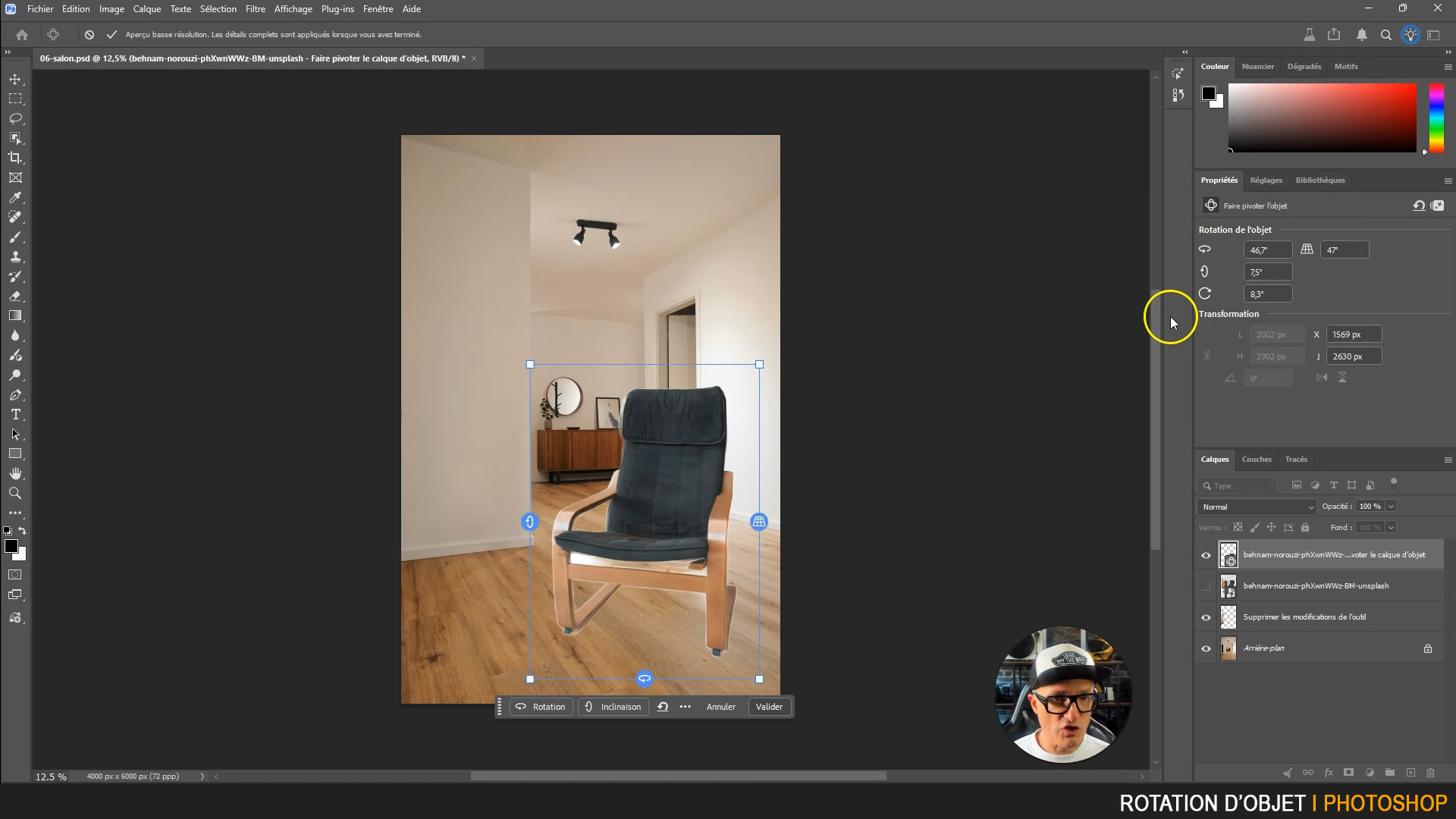Select the Type tool in toolbar
This screenshot has height=819, width=1456.
15,414
